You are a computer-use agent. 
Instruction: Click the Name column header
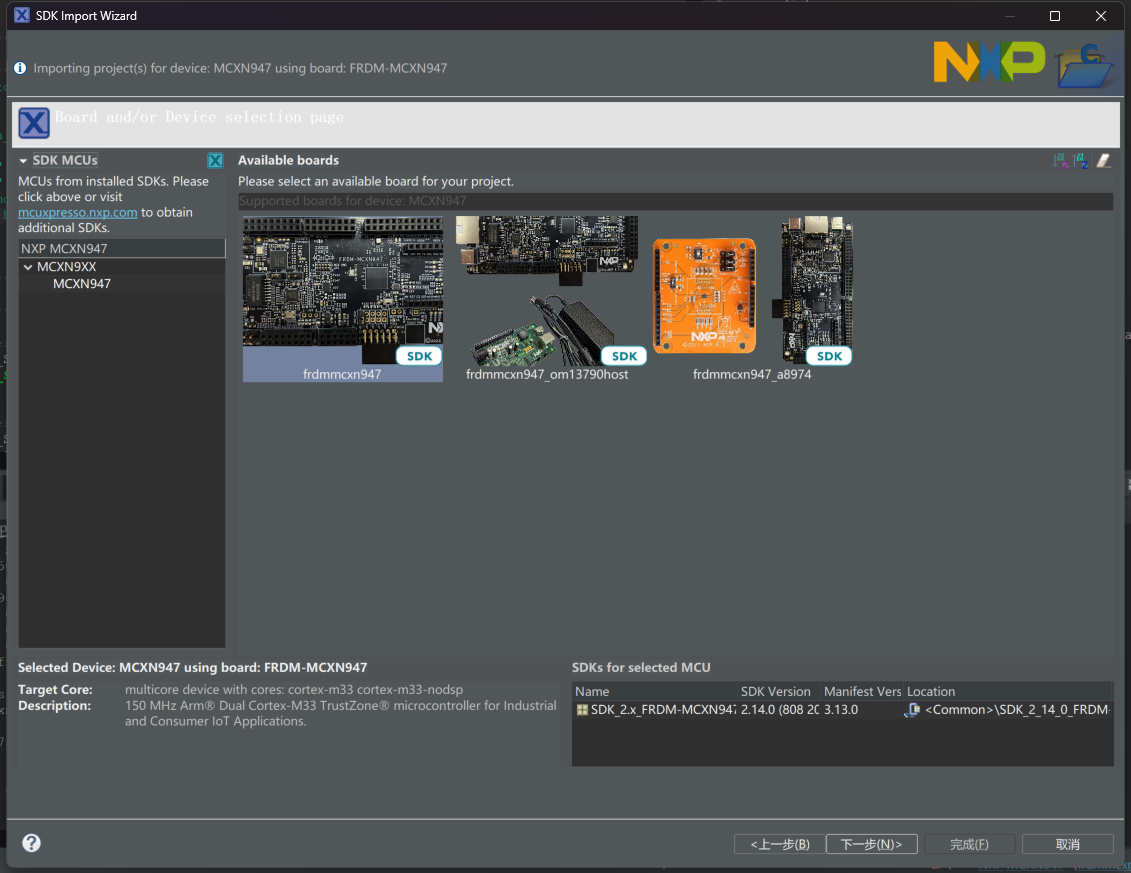coord(654,691)
